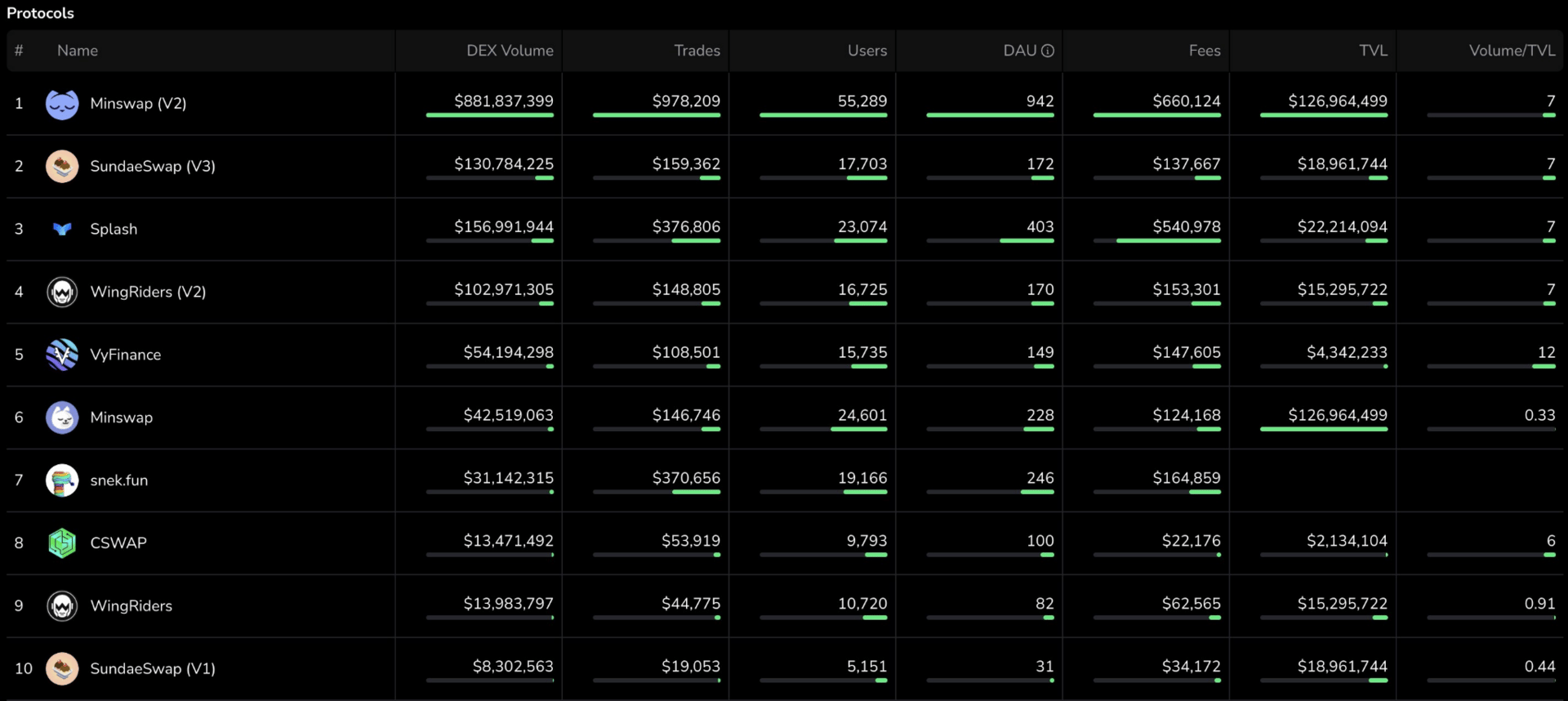Image resolution: width=1568 pixels, height=701 pixels.
Task: Sort table by Users column header
Action: pos(866,51)
